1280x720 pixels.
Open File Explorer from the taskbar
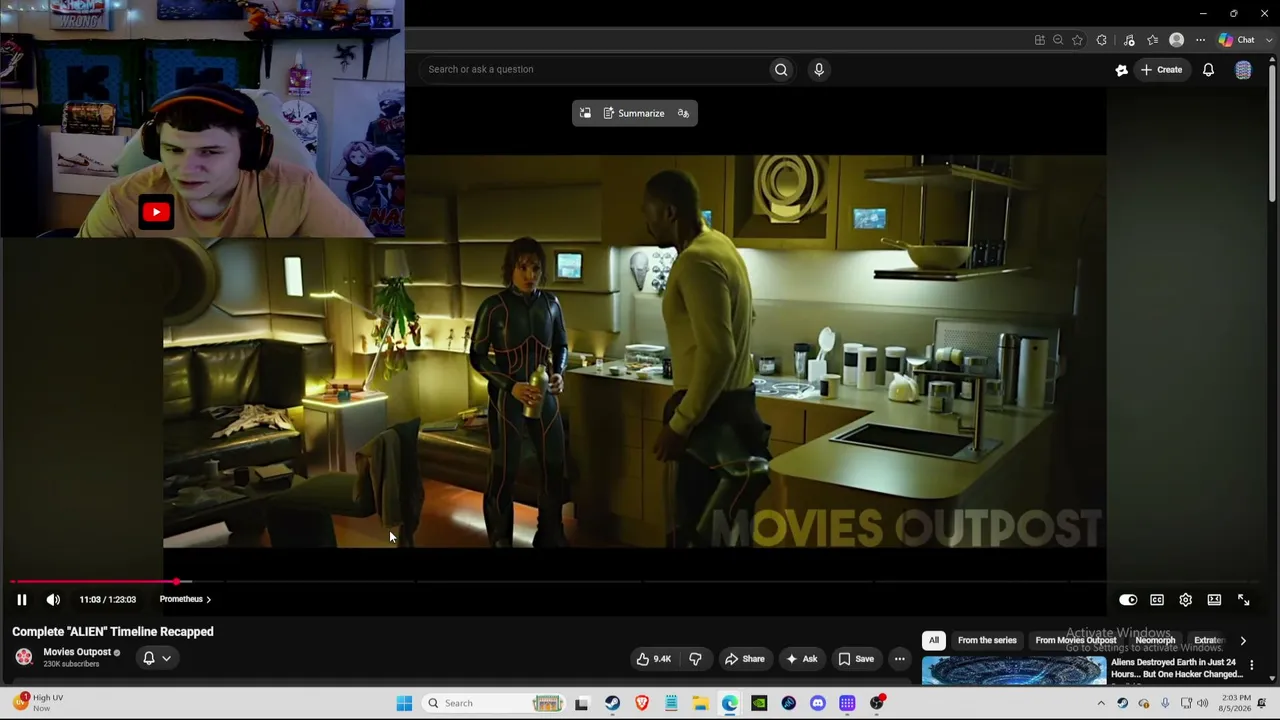[700, 703]
